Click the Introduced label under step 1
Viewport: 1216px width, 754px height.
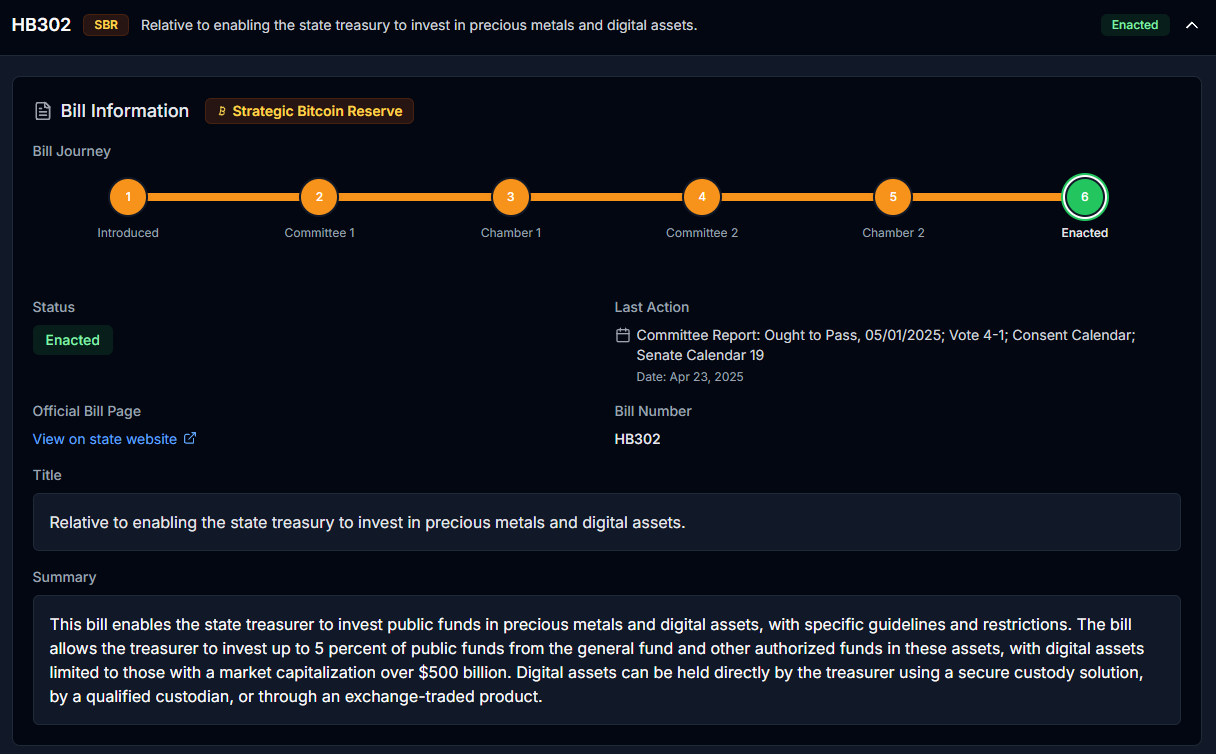pyautogui.click(x=128, y=233)
